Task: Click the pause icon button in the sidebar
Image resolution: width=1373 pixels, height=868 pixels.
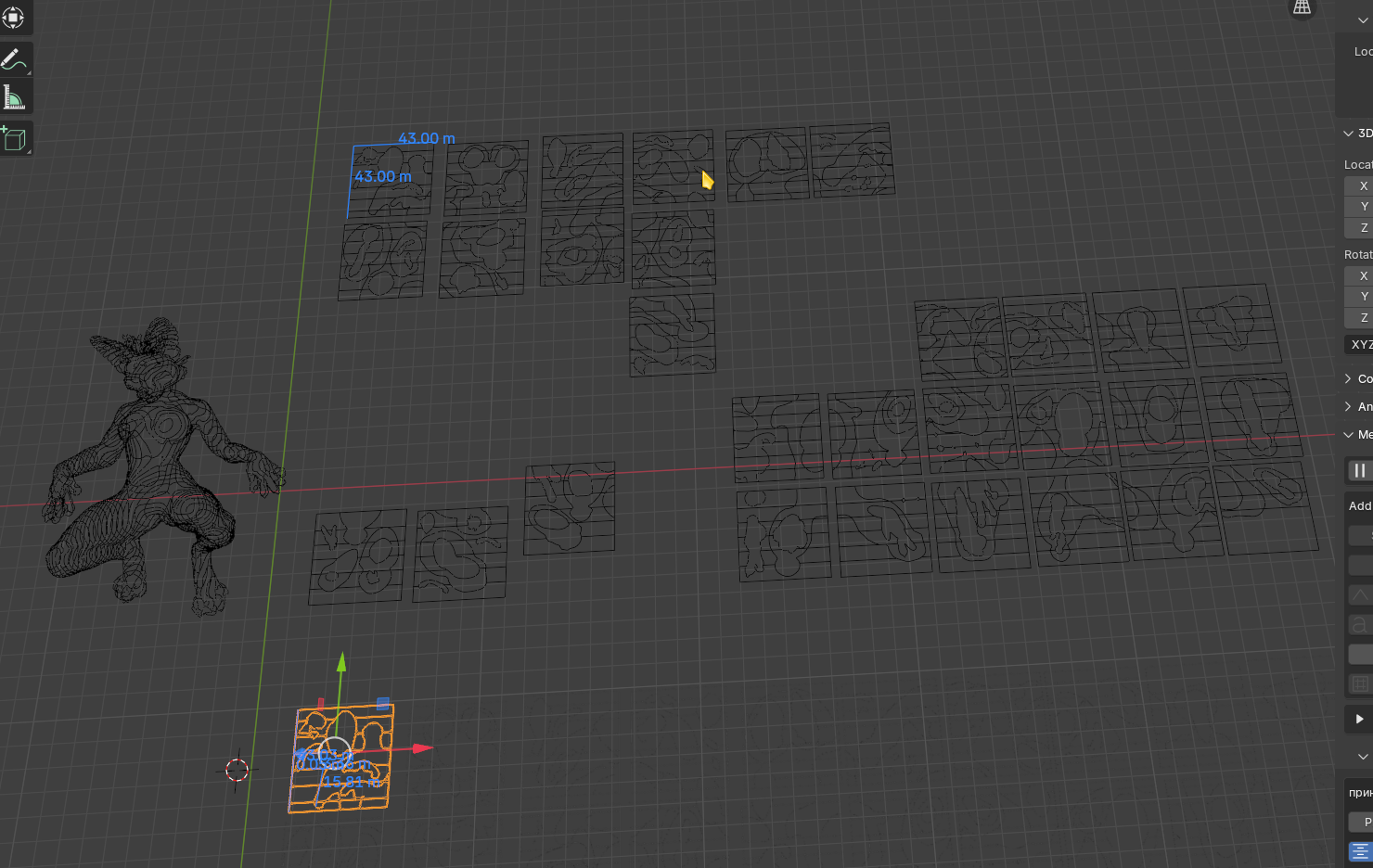Action: (1360, 470)
